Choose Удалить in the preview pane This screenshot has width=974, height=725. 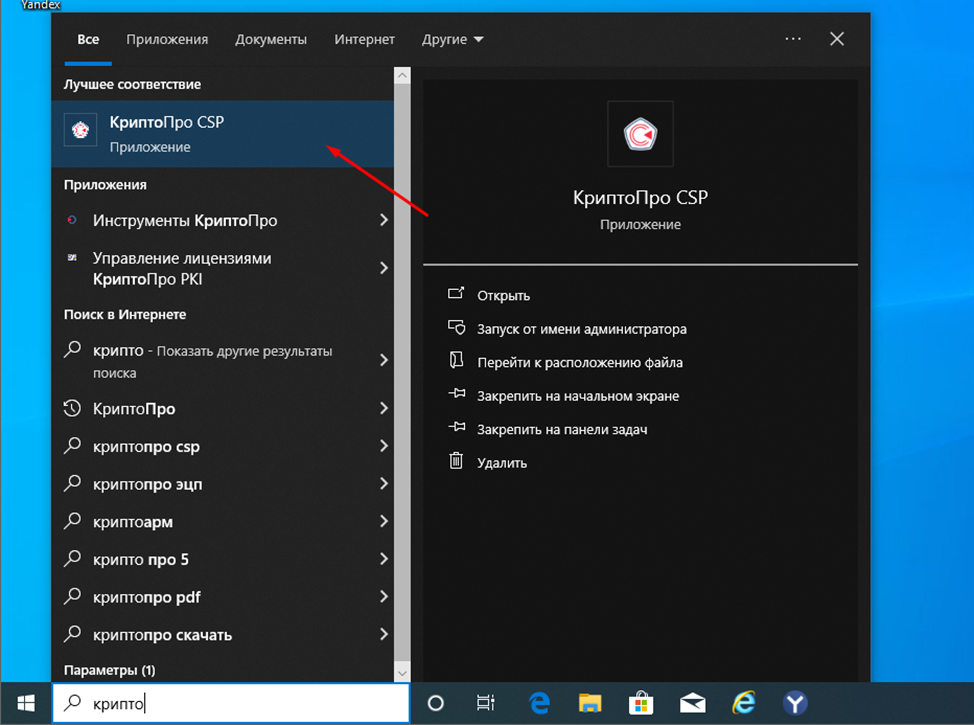pyautogui.click(x=502, y=463)
